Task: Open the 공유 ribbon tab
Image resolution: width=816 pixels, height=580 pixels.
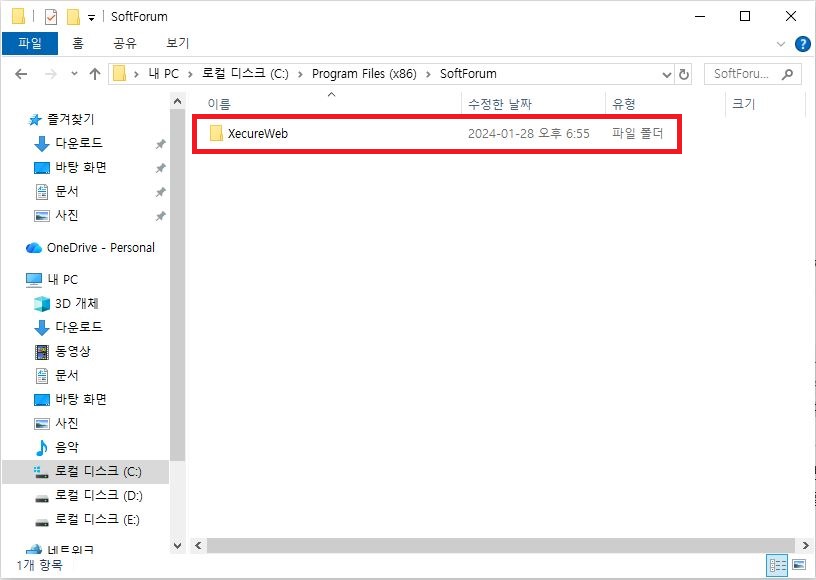Action: pos(125,43)
